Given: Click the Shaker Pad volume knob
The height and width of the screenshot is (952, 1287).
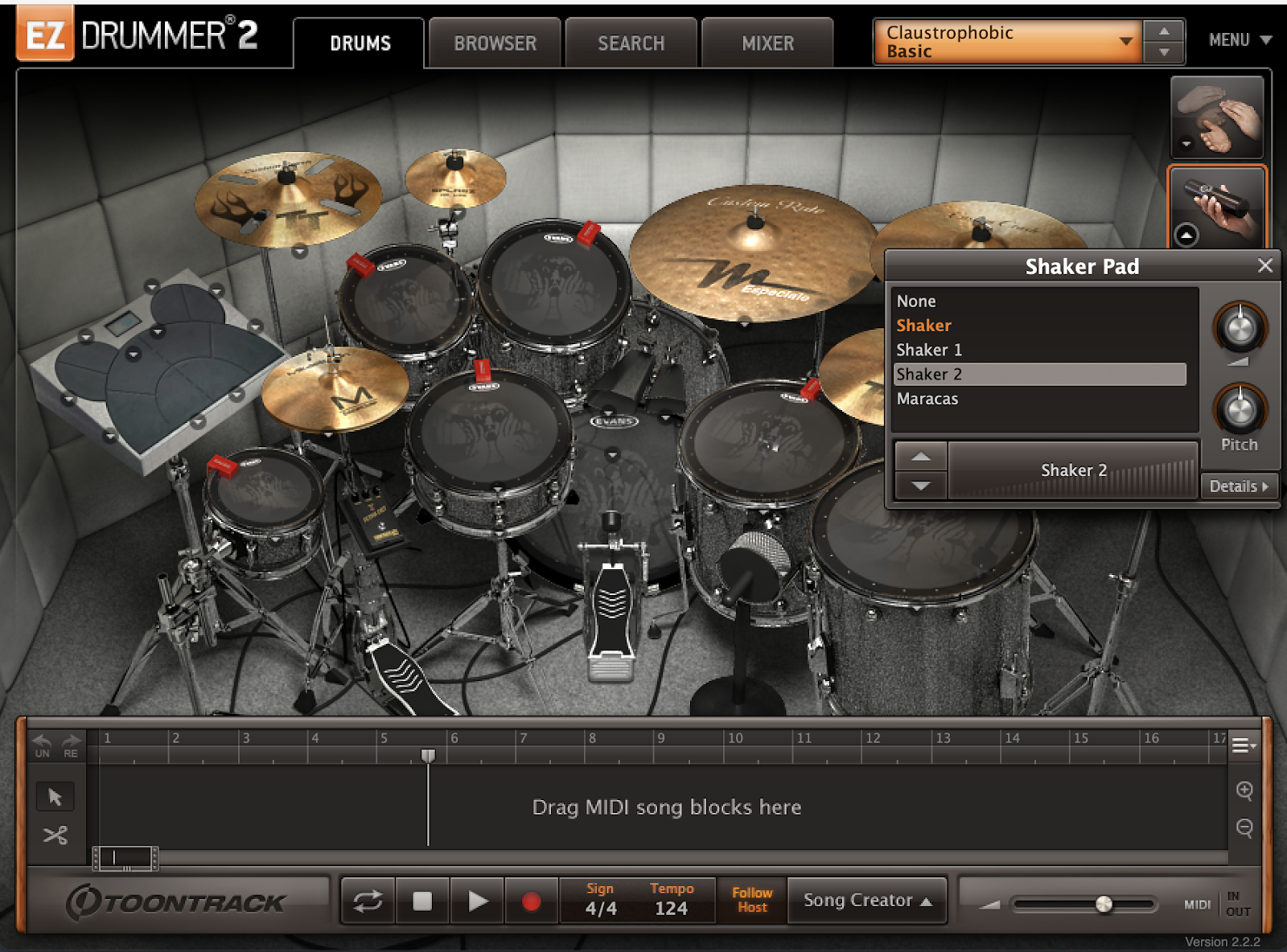Looking at the screenshot, I should pos(1240,327).
